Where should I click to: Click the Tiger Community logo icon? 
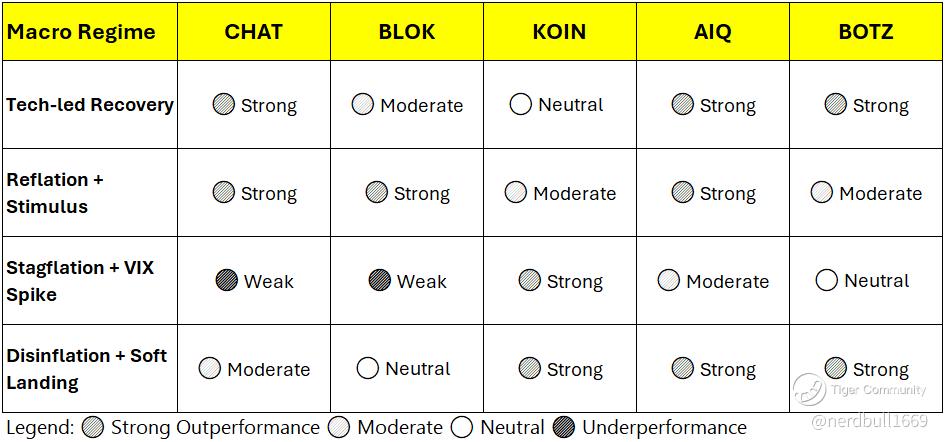coord(808,389)
